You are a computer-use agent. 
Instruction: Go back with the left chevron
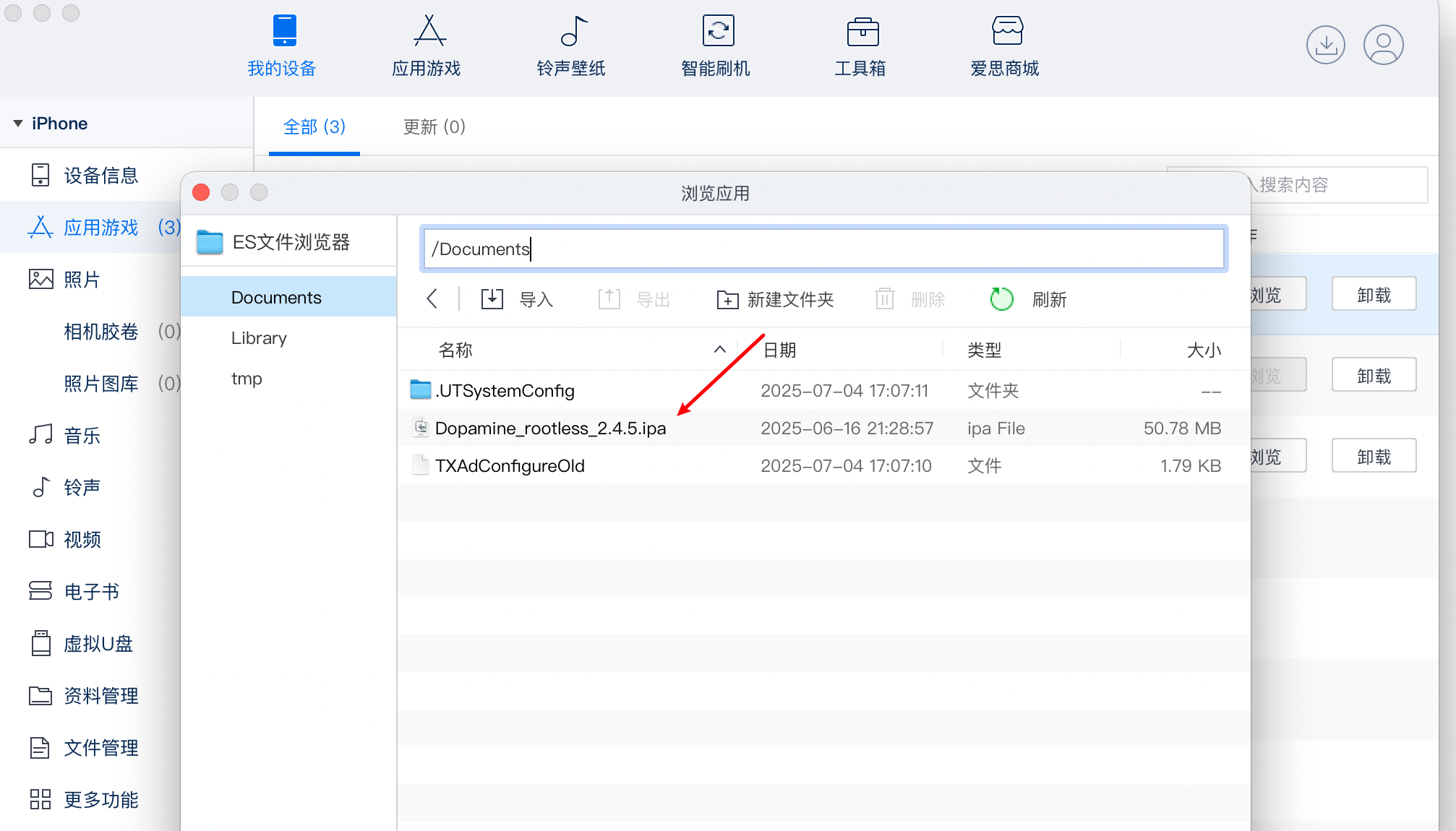(x=432, y=299)
